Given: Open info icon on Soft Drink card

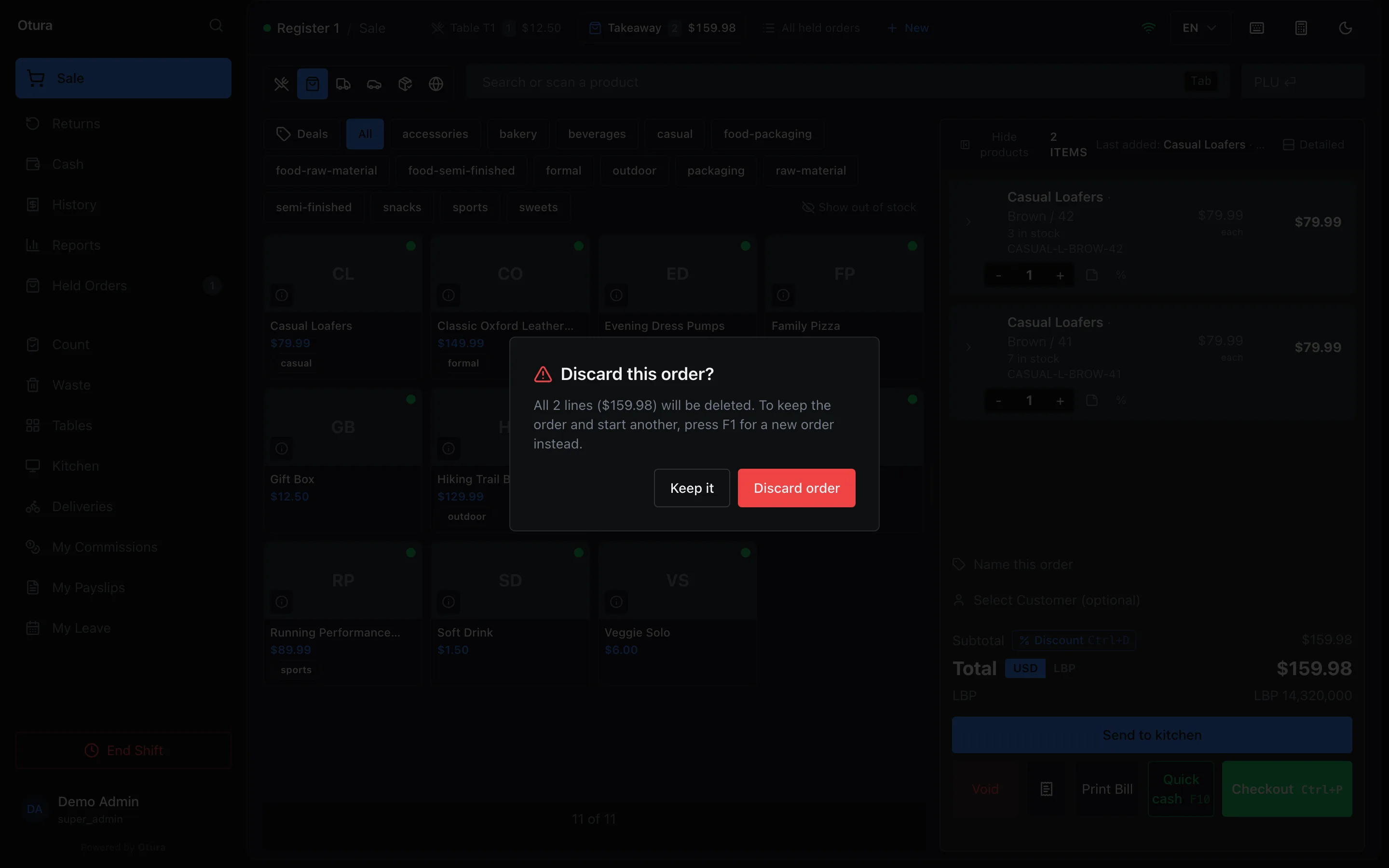Looking at the screenshot, I should 448,602.
